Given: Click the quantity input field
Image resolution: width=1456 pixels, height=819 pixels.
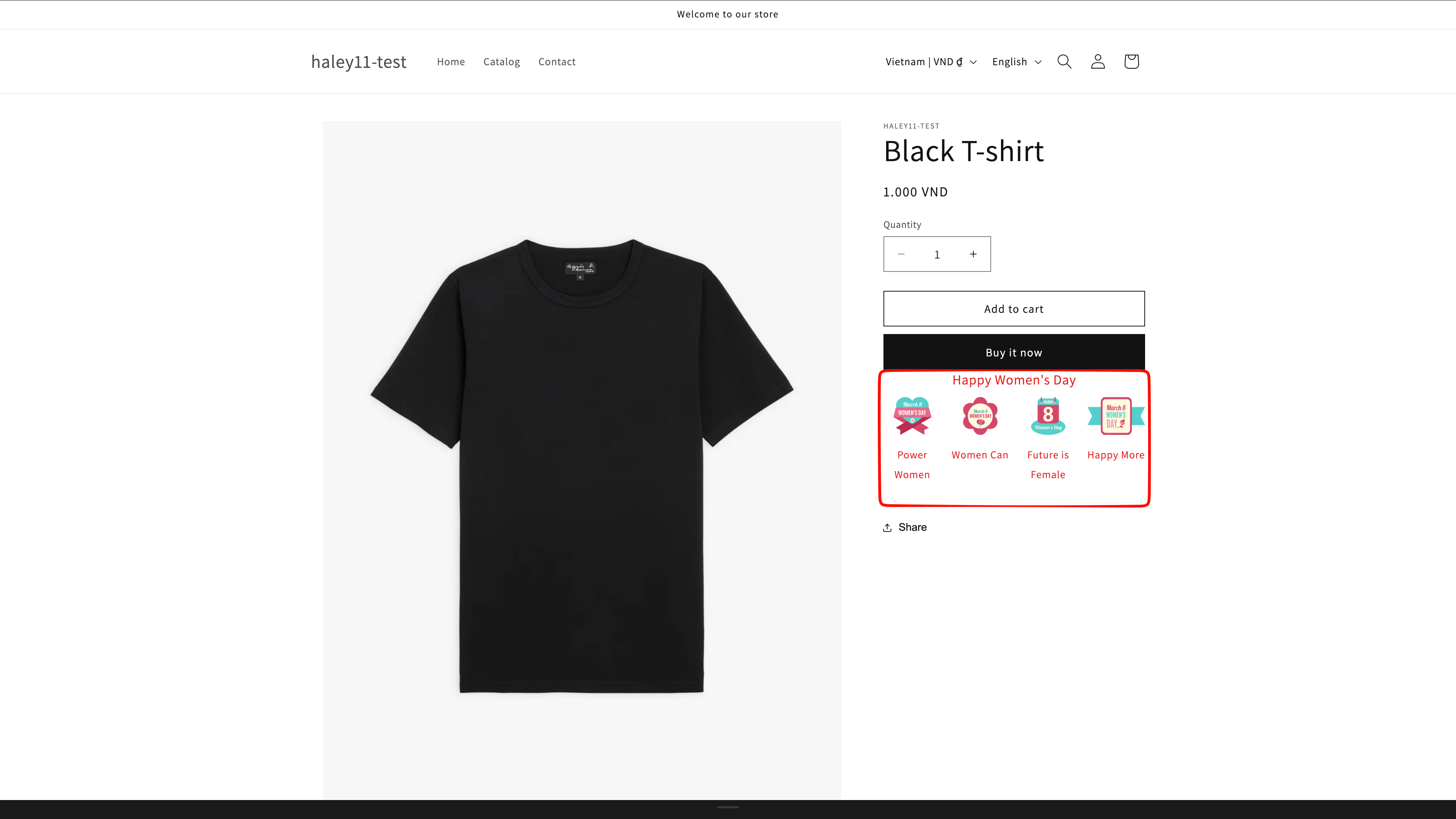Looking at the screenshot, I should coord(937,254).
